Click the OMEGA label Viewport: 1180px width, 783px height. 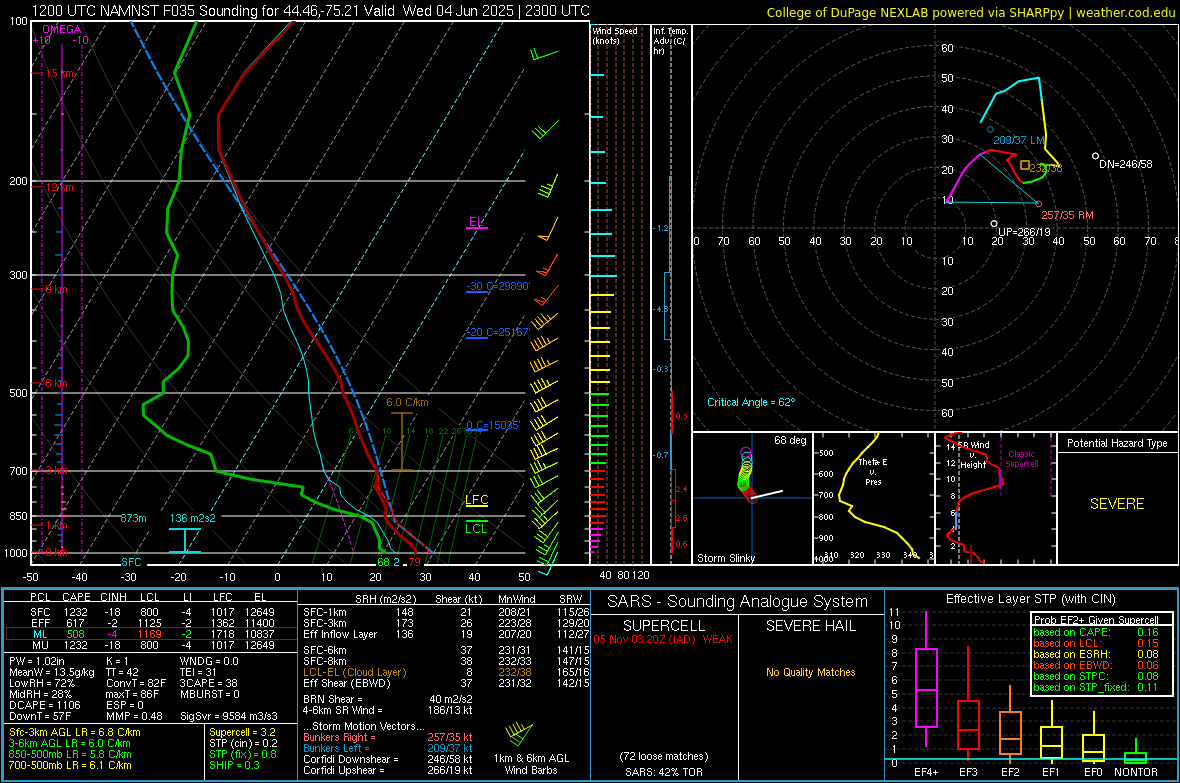pos(62,29)
